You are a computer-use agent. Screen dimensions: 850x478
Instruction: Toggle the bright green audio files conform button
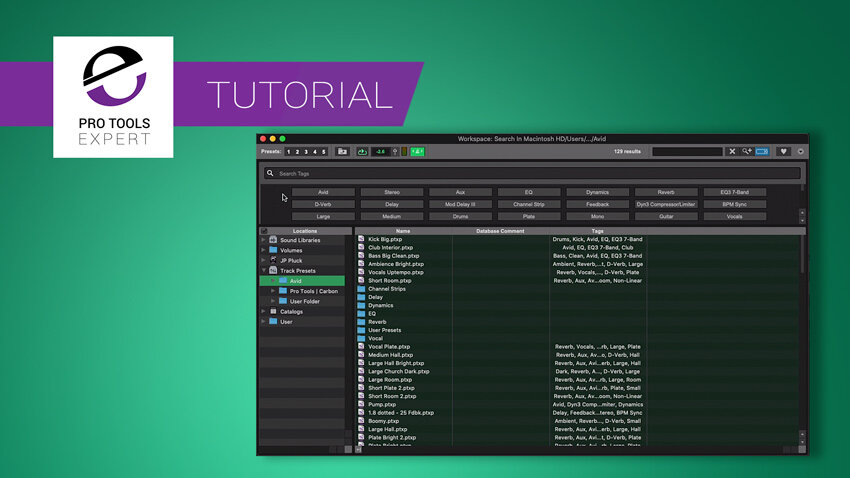(x=417, y=152)
